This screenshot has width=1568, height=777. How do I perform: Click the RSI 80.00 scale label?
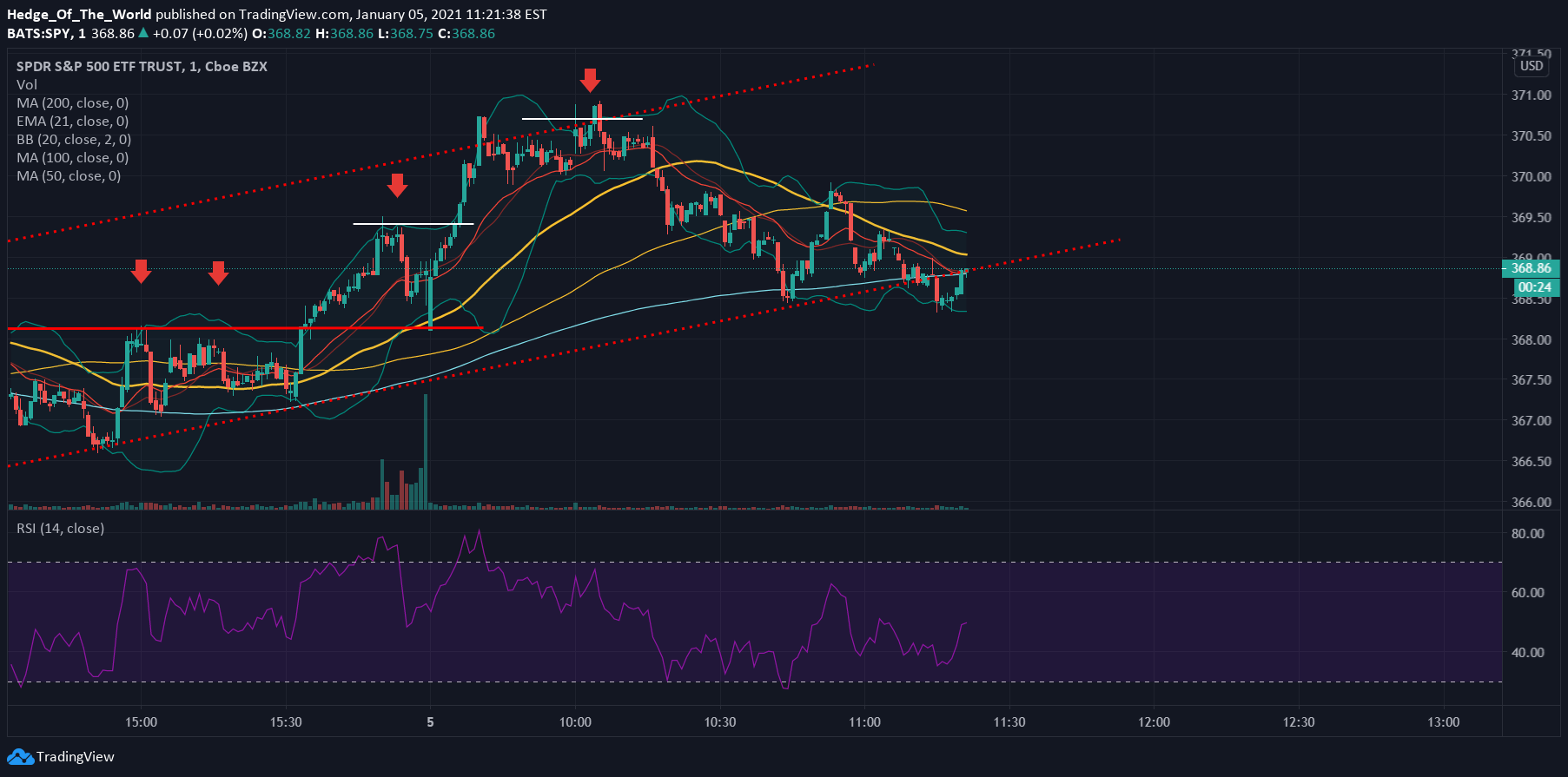pyautogui.click(x=1528, y=534)
